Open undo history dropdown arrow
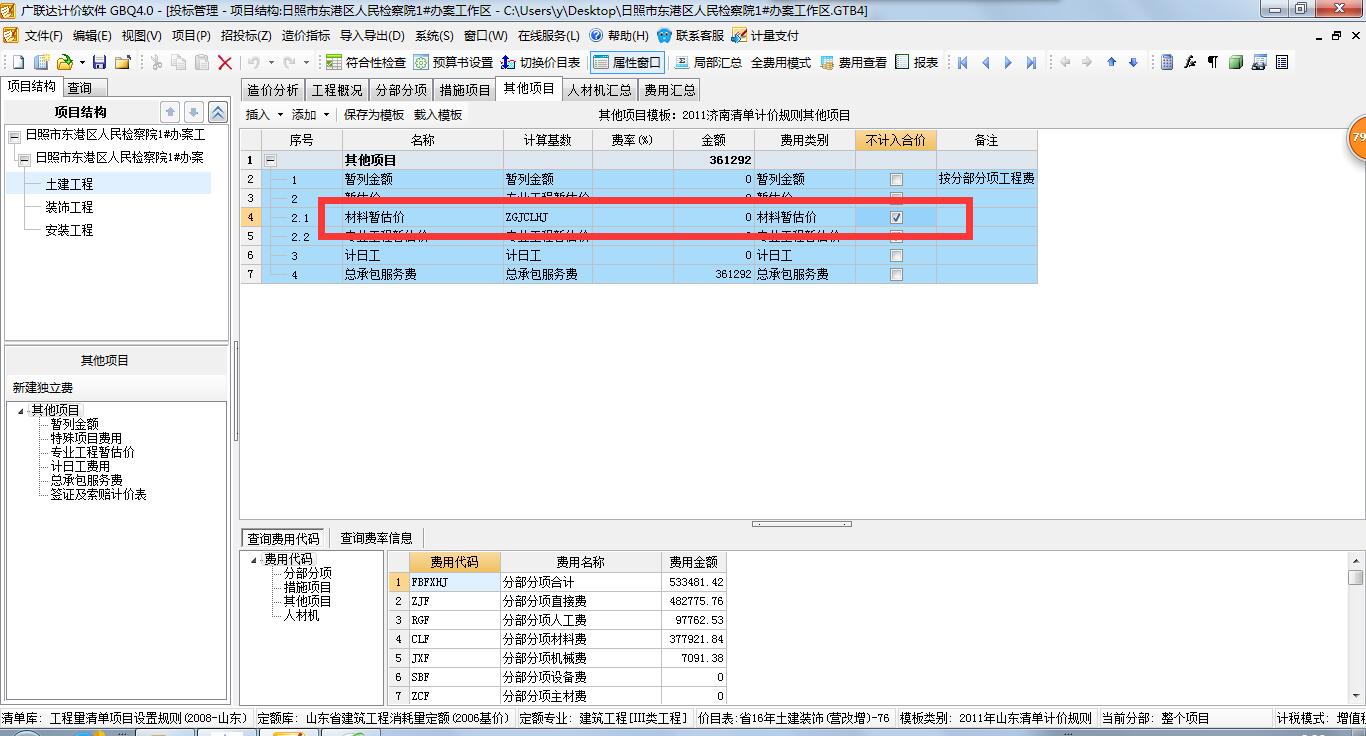Image resolution: width=1366 pixels, height=736 pixels. (x=271, y=62)
